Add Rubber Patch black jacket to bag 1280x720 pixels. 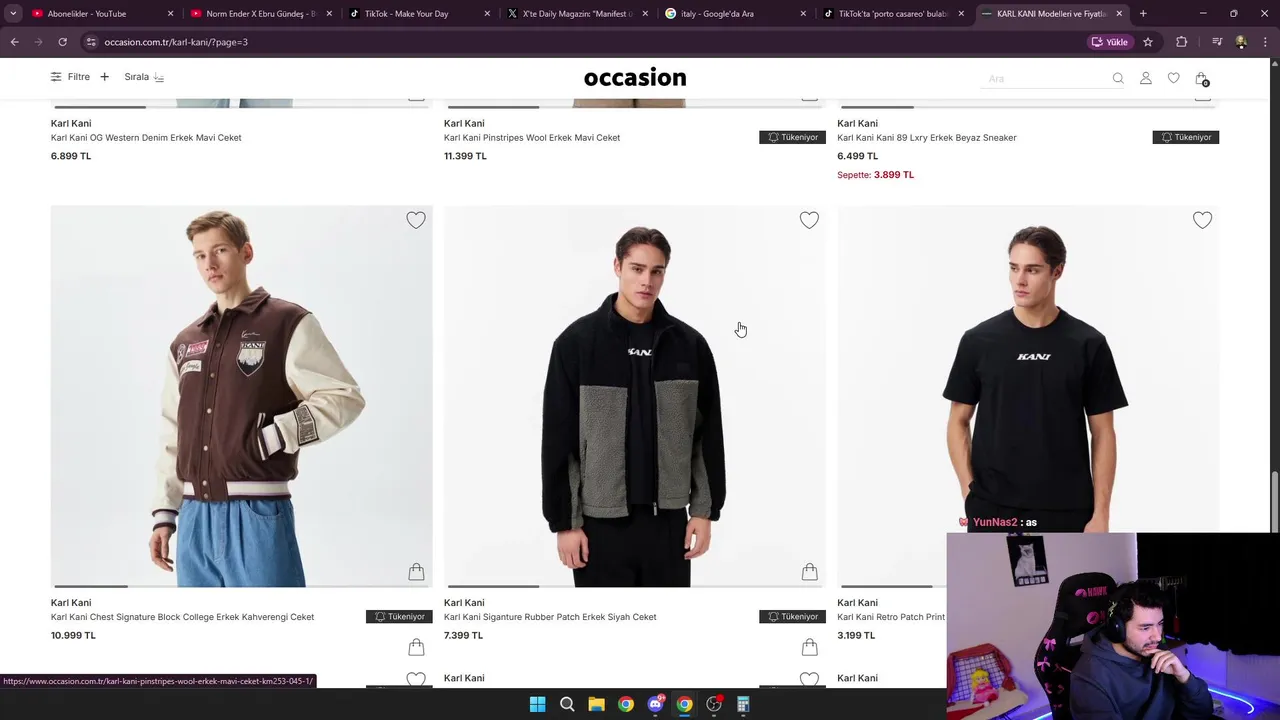click(809, 572)
